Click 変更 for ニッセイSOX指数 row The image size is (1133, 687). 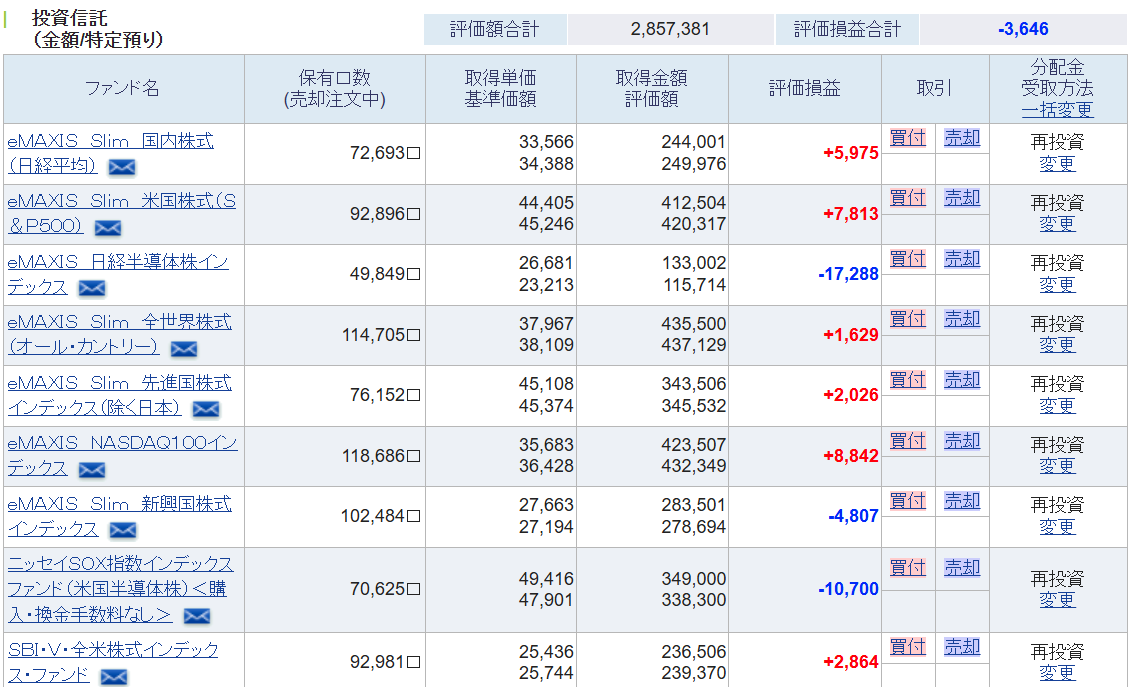[1057, 600]
